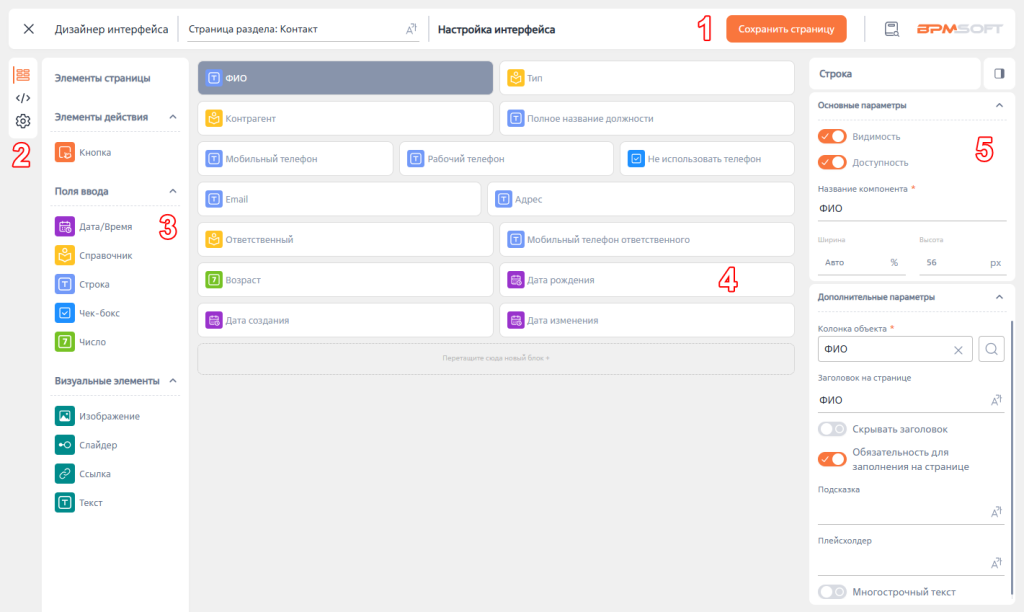Collapse Дополнительные параметры section
The height and width of the screenshot is (612, 1024).
[998, 297]
